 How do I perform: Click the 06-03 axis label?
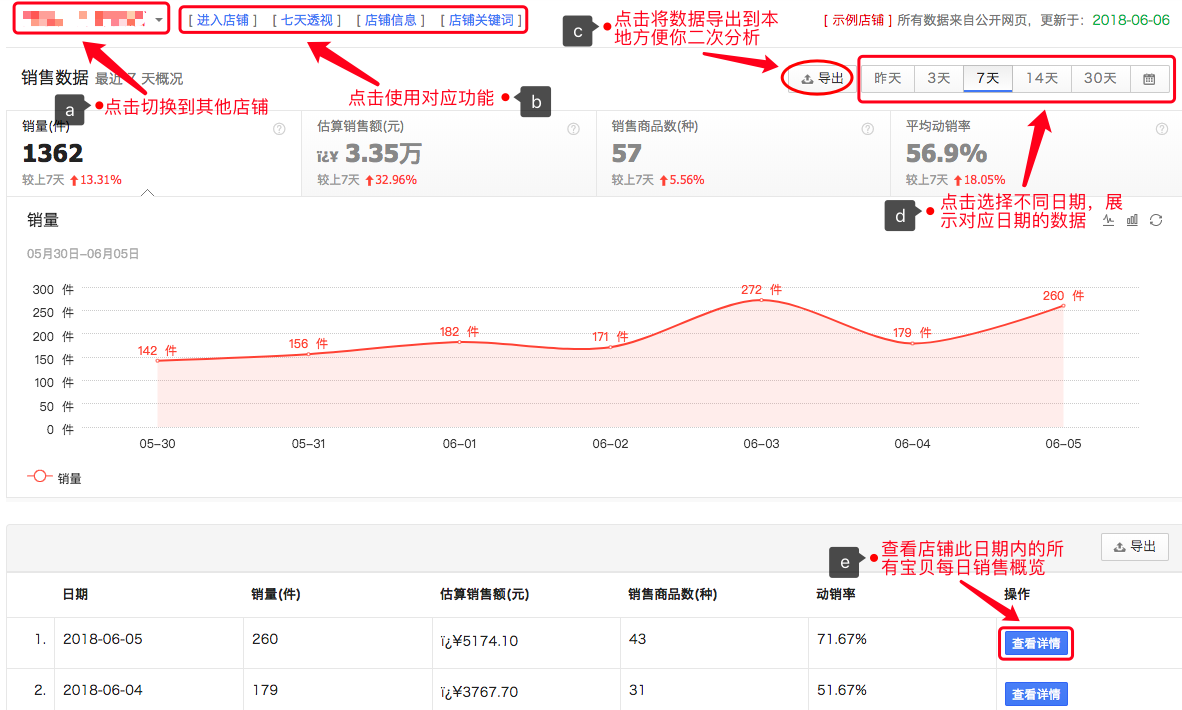click(761, 444)
